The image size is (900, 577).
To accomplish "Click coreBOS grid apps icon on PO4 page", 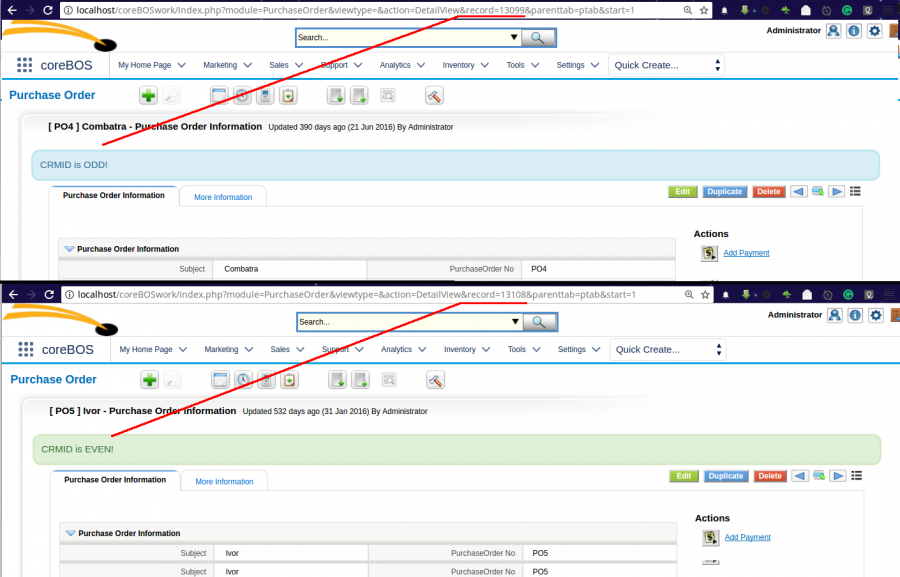I will 25,65.
